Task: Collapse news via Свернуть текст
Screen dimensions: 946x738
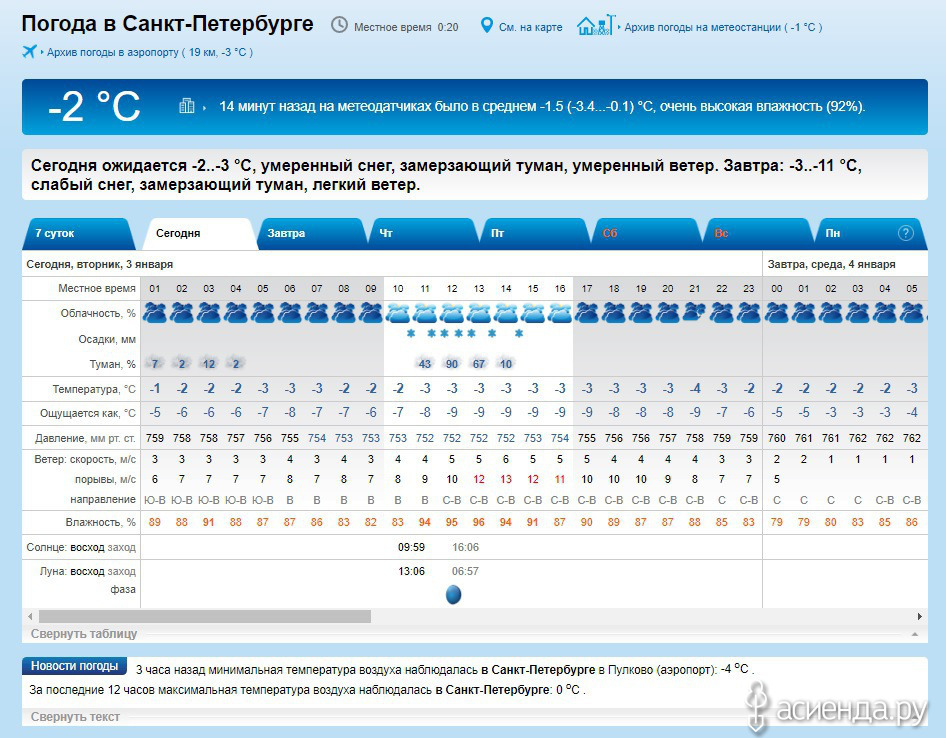Action: [x=75, y=717]
